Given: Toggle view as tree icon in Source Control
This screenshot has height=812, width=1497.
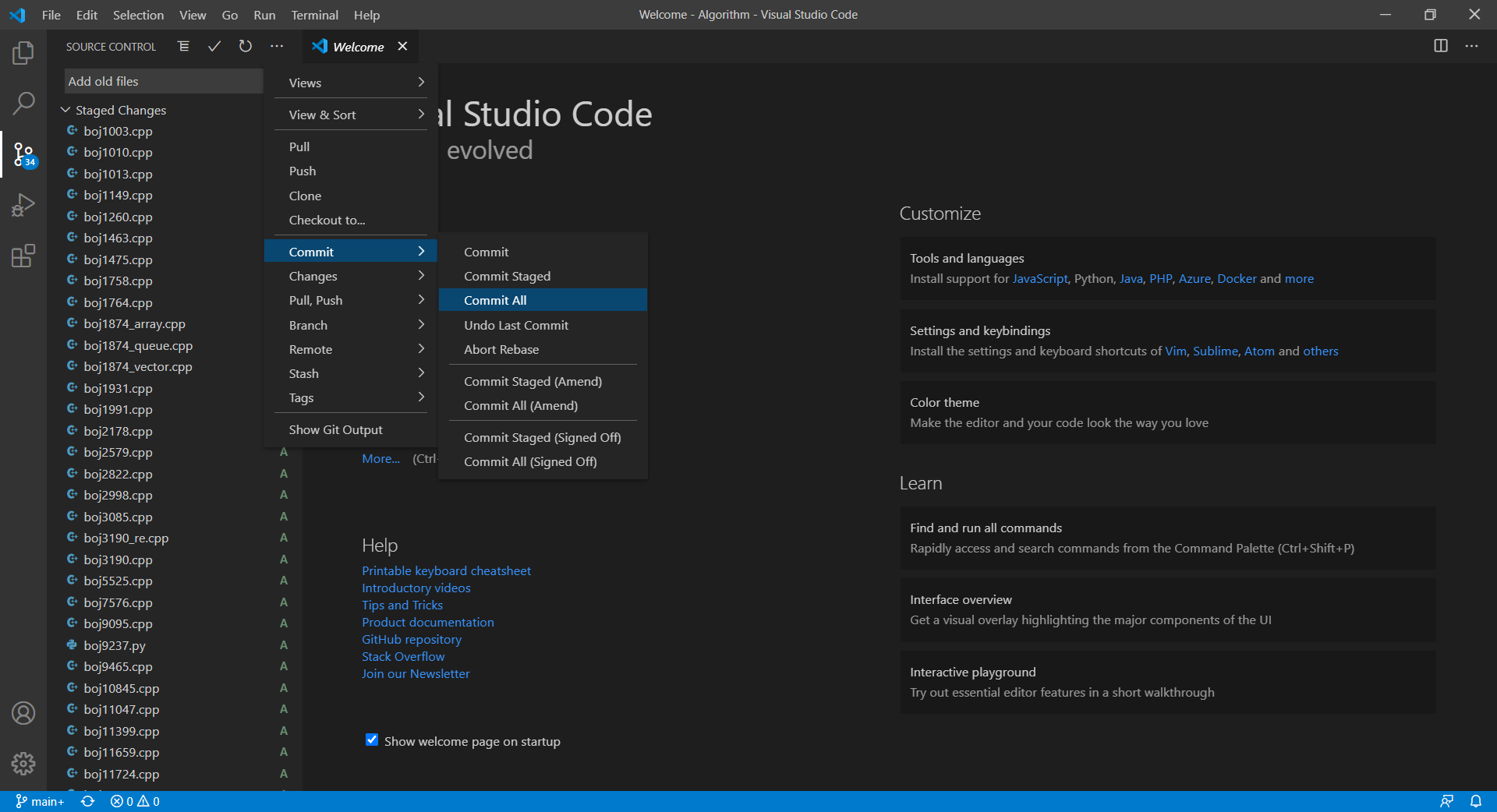Looking at the screenshot, I should click(x=183, y=46).
